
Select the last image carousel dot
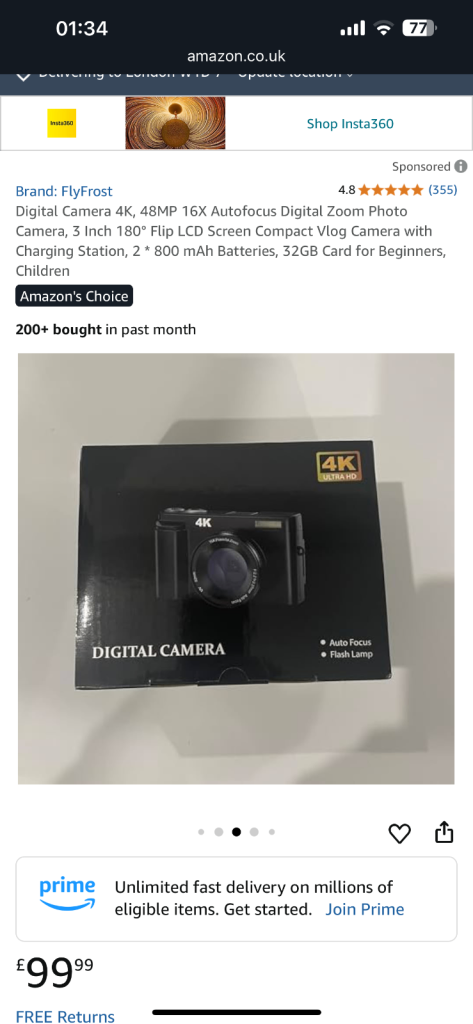(x=272, y=832)
